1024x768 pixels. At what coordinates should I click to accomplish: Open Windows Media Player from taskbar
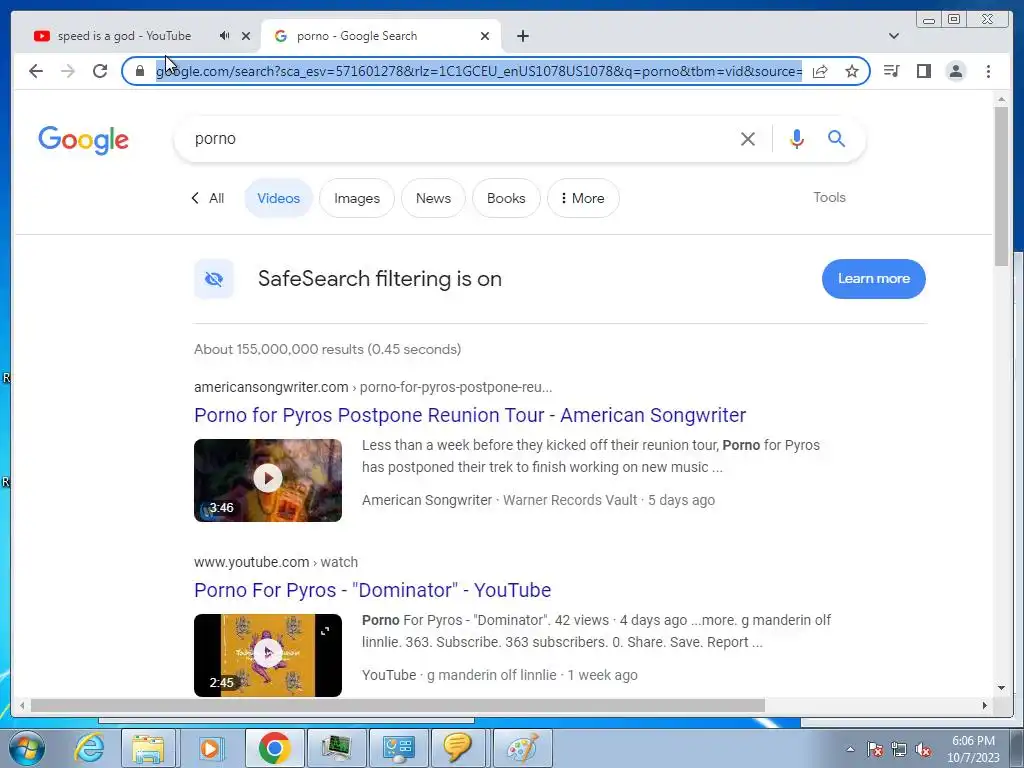click(210, 748)
